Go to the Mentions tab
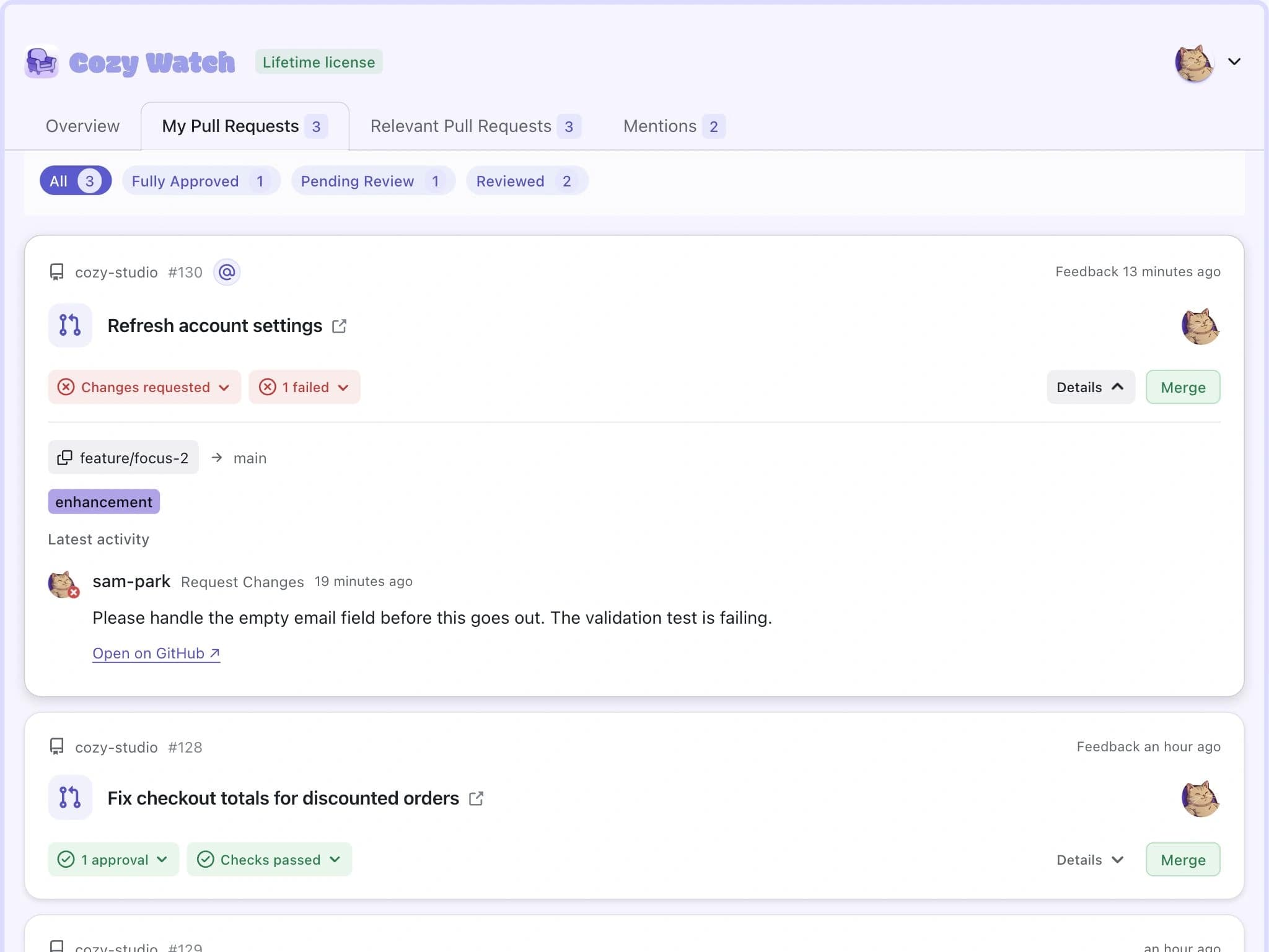 674,126
